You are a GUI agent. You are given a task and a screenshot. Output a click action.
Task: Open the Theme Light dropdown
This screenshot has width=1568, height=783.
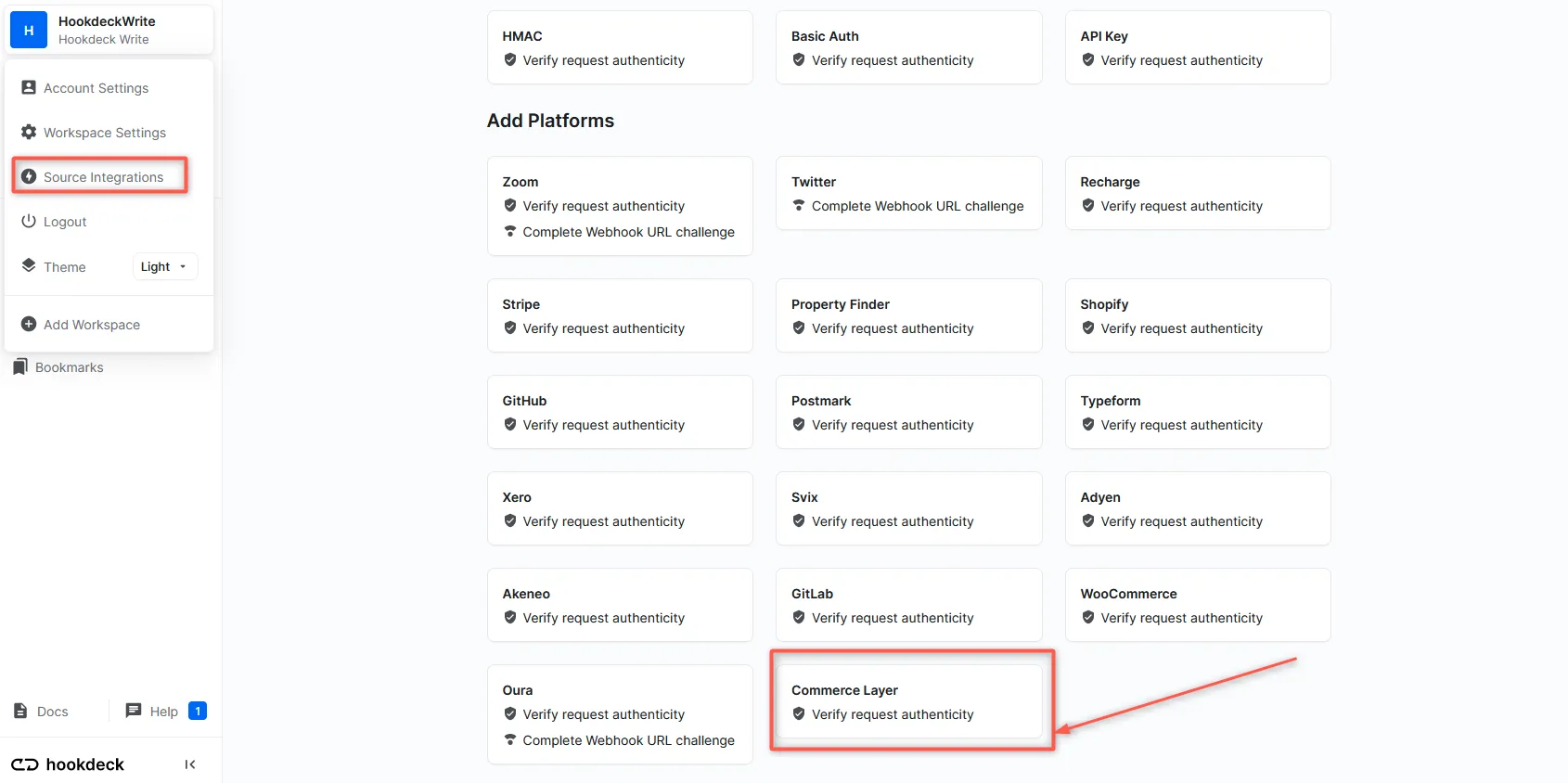click(x=164, y=267)
